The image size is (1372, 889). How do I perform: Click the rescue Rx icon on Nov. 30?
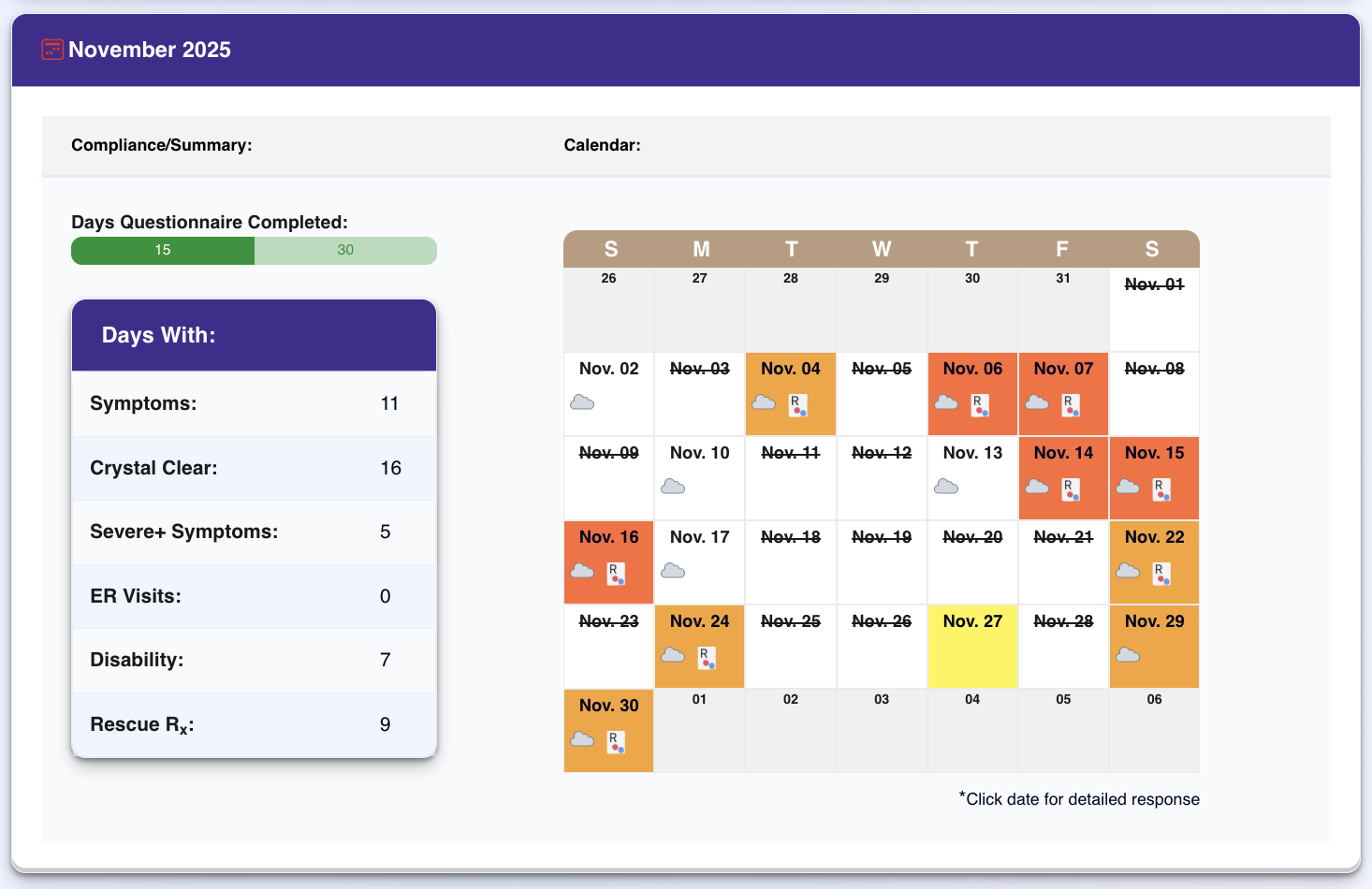click(615, 742)
